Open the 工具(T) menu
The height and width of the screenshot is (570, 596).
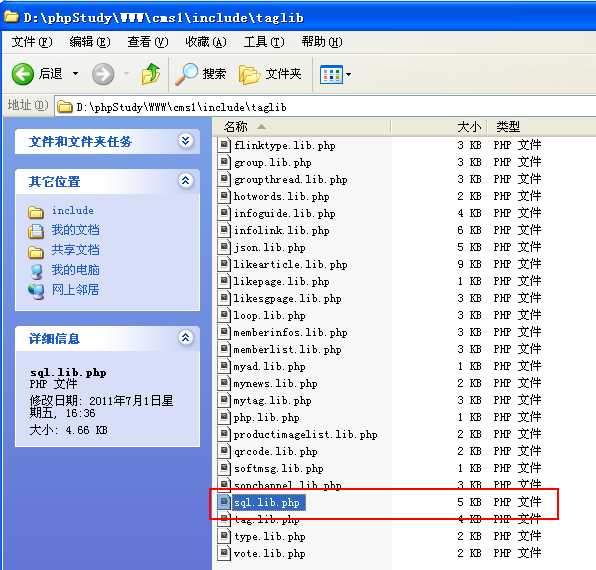coord(264,42)
